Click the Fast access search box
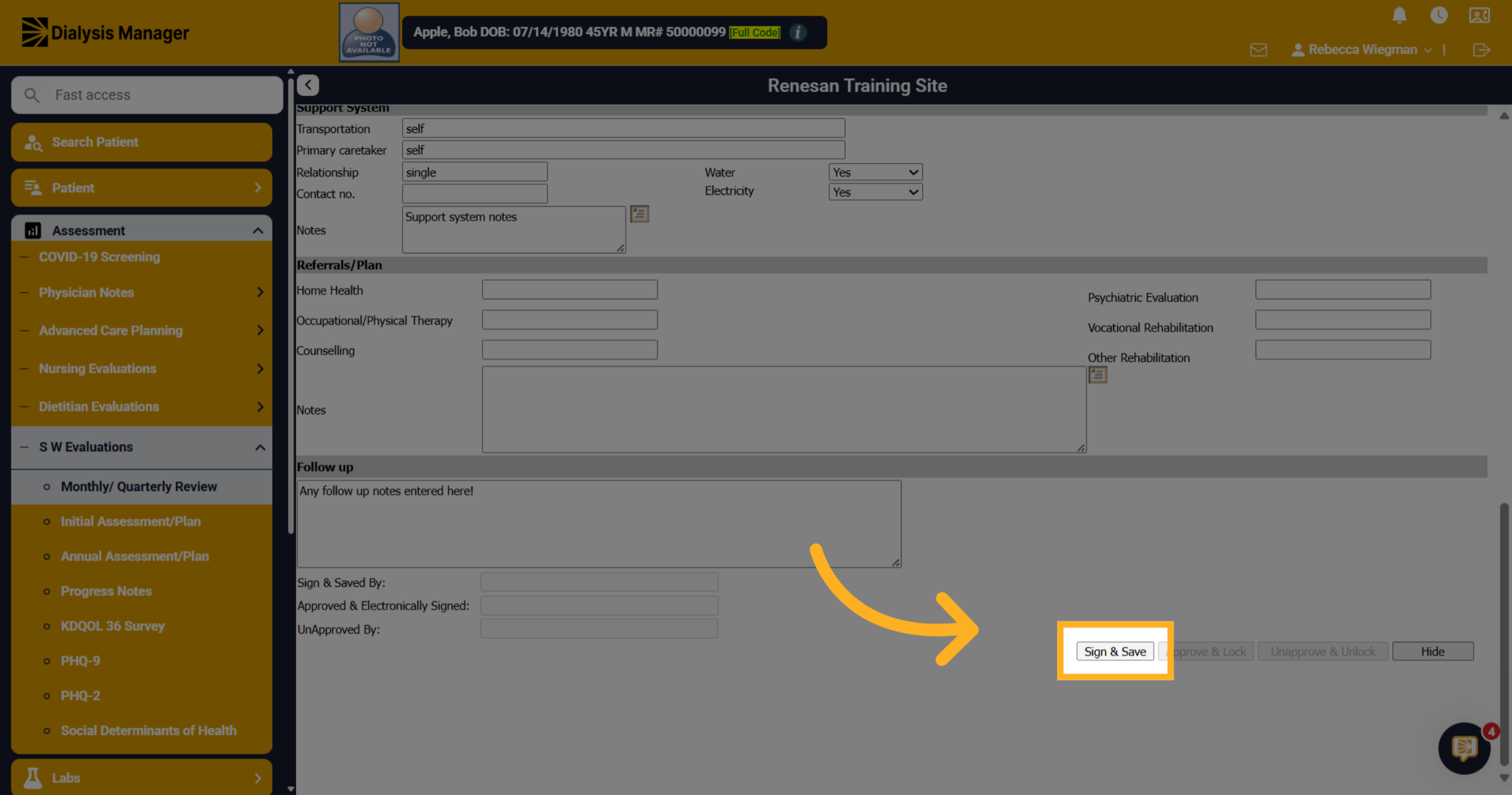This screenshot has width=1512, height=795. click(x=147, y=95)
